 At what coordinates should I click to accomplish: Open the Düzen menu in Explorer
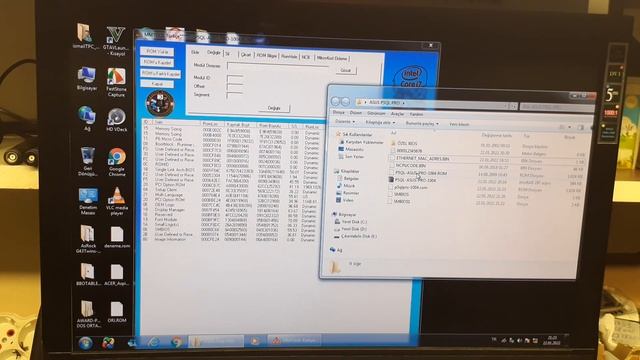(356, 113)
